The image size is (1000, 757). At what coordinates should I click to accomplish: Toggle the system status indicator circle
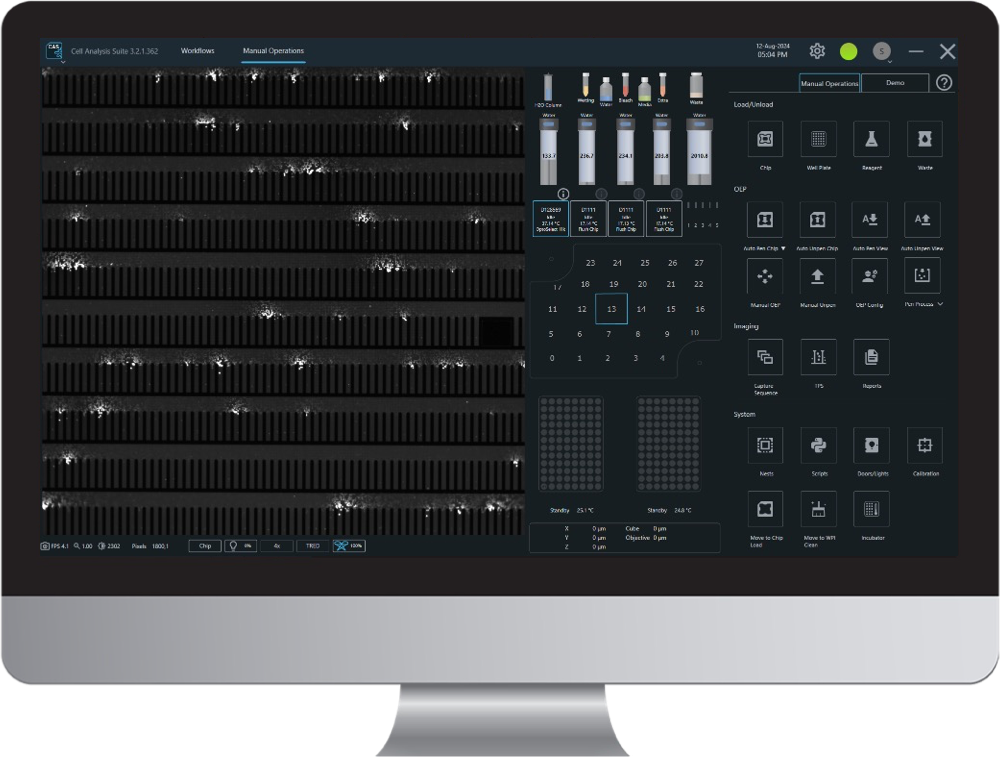(x=850, y=50)
